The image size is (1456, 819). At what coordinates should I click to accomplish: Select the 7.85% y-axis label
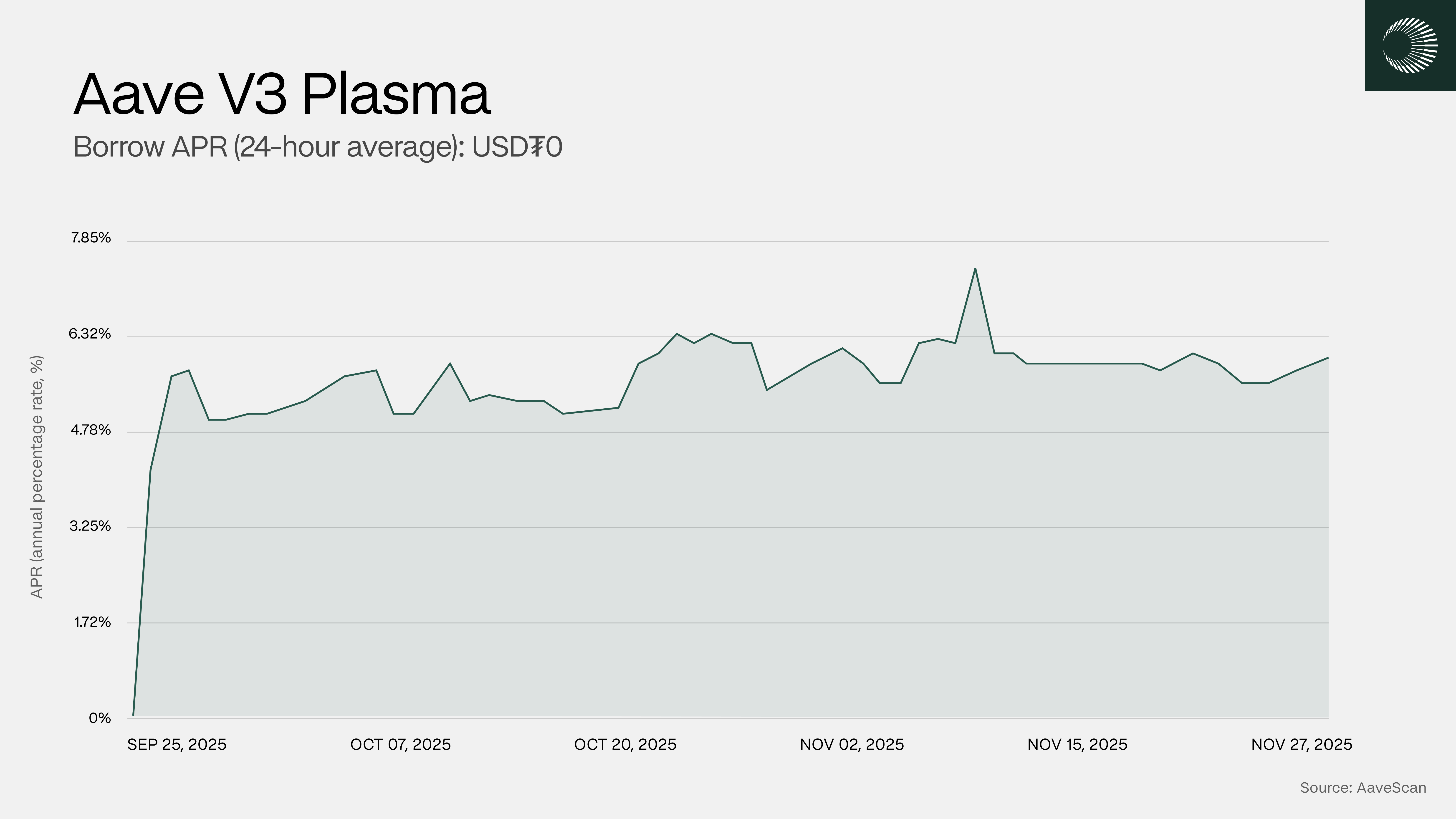(x=91, y=238)
